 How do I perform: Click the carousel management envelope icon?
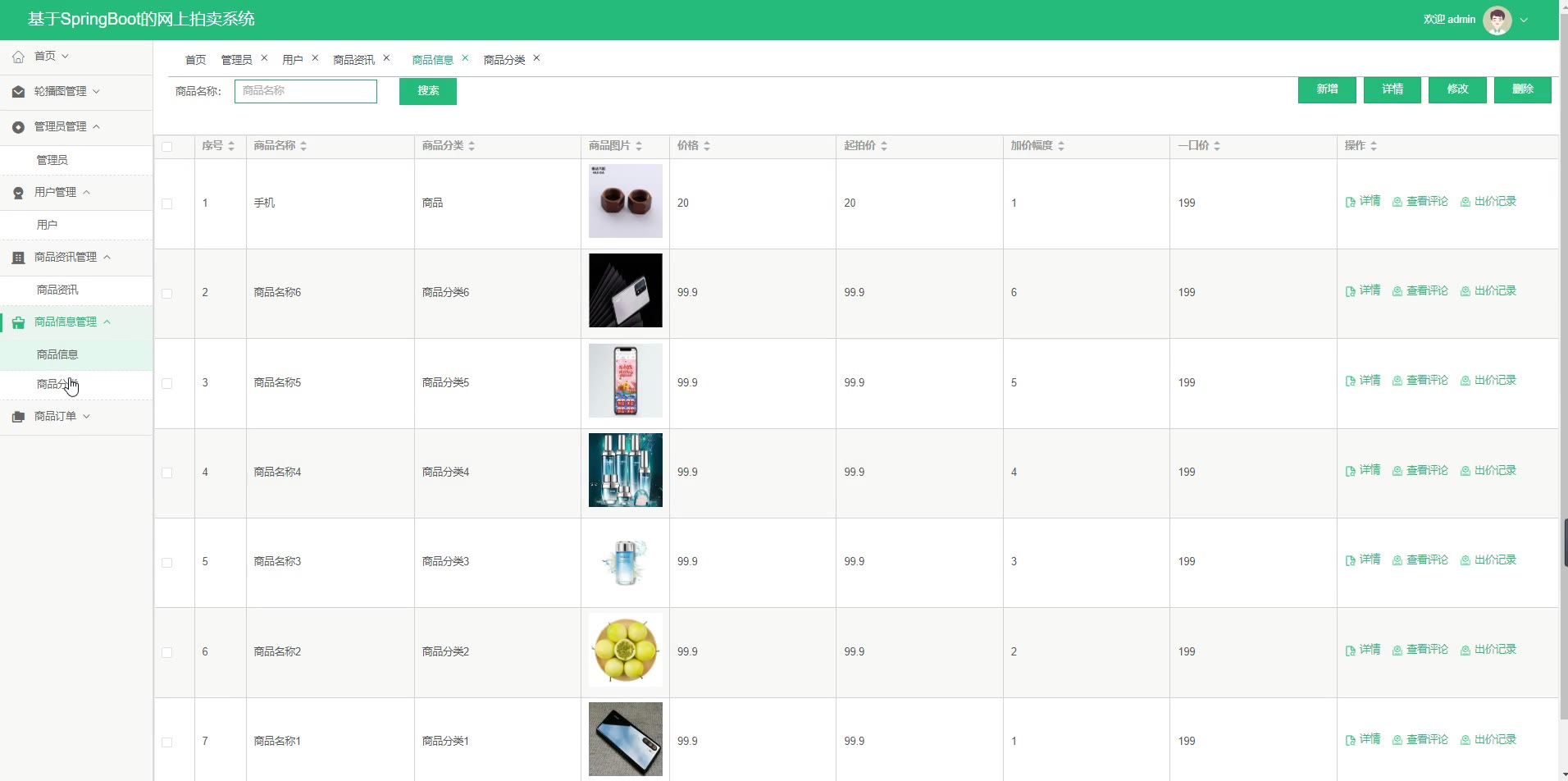click(18, 92)
